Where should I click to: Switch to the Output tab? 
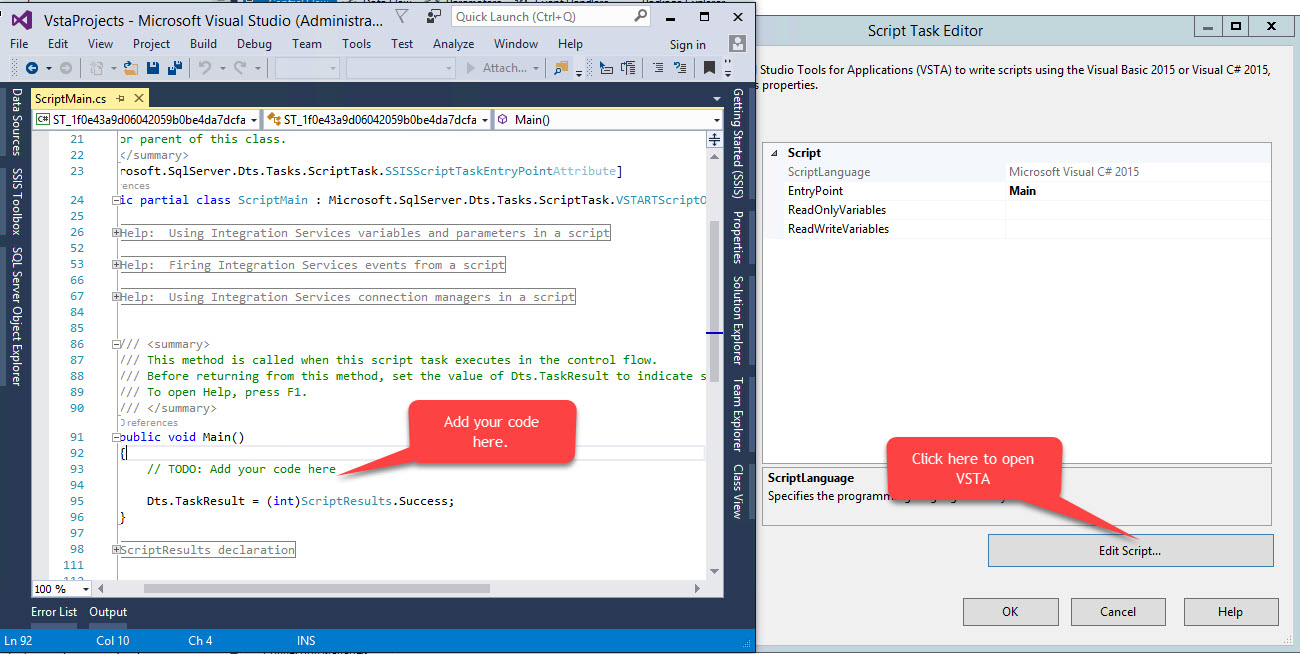[x=108, y=612]
